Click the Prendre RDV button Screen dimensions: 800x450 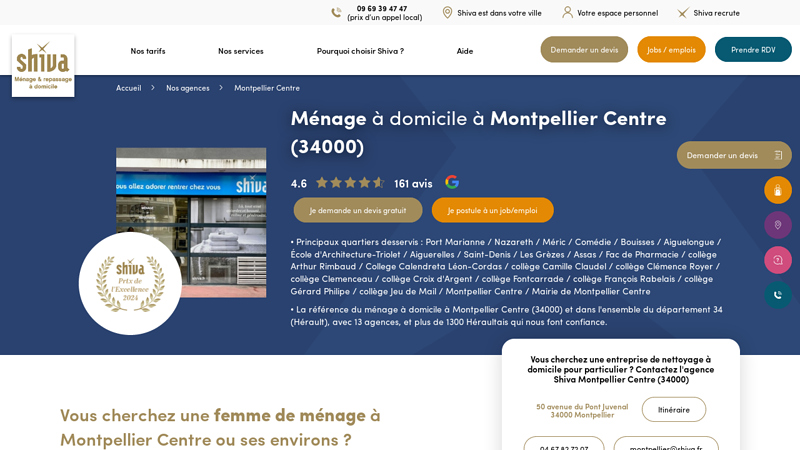pyautogui.click(x=753, y=49)
